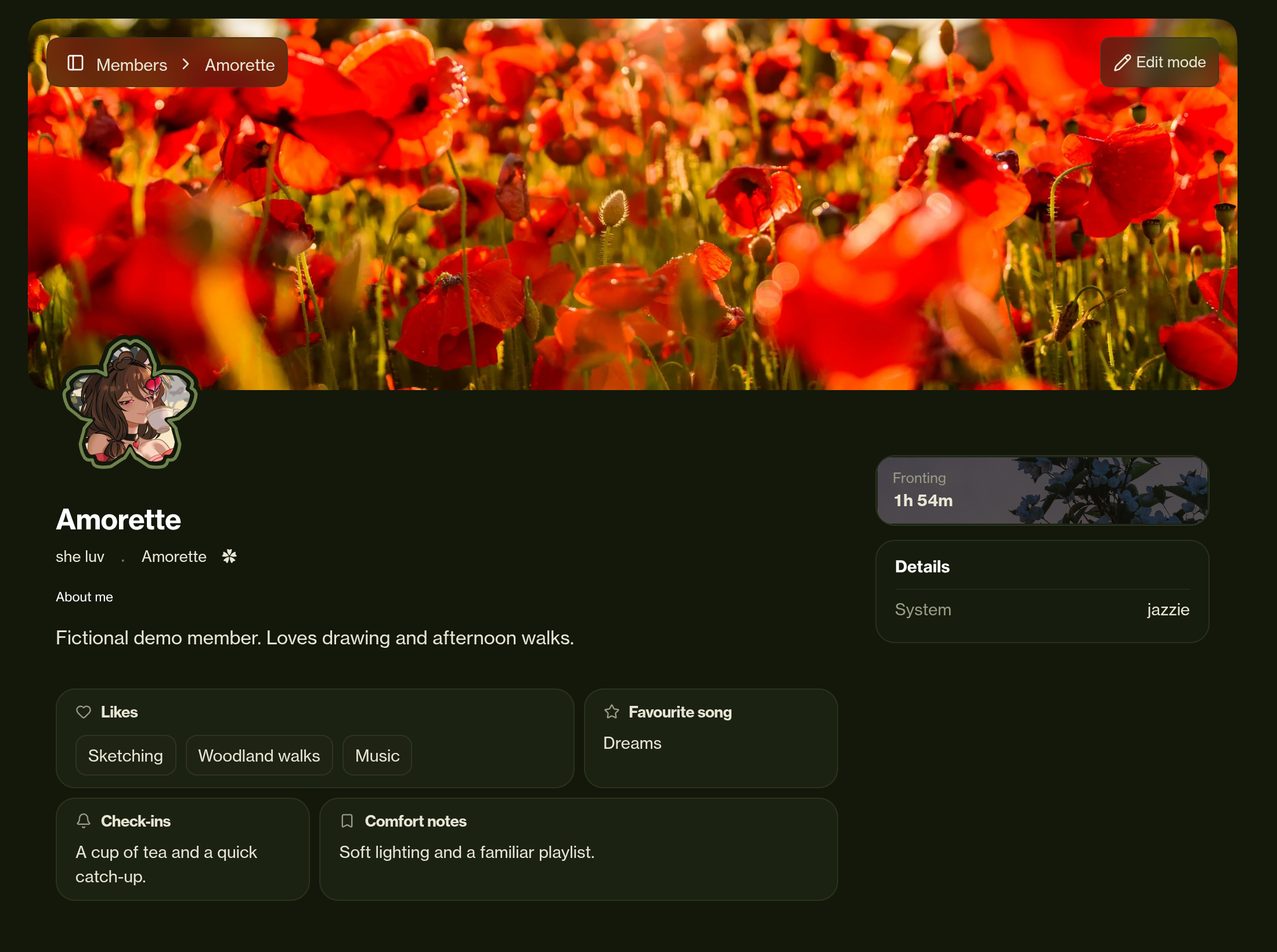Viewport: 1277px width, 952px height.
Task: Select the System label in Details
Action: [x=923, y=610]
